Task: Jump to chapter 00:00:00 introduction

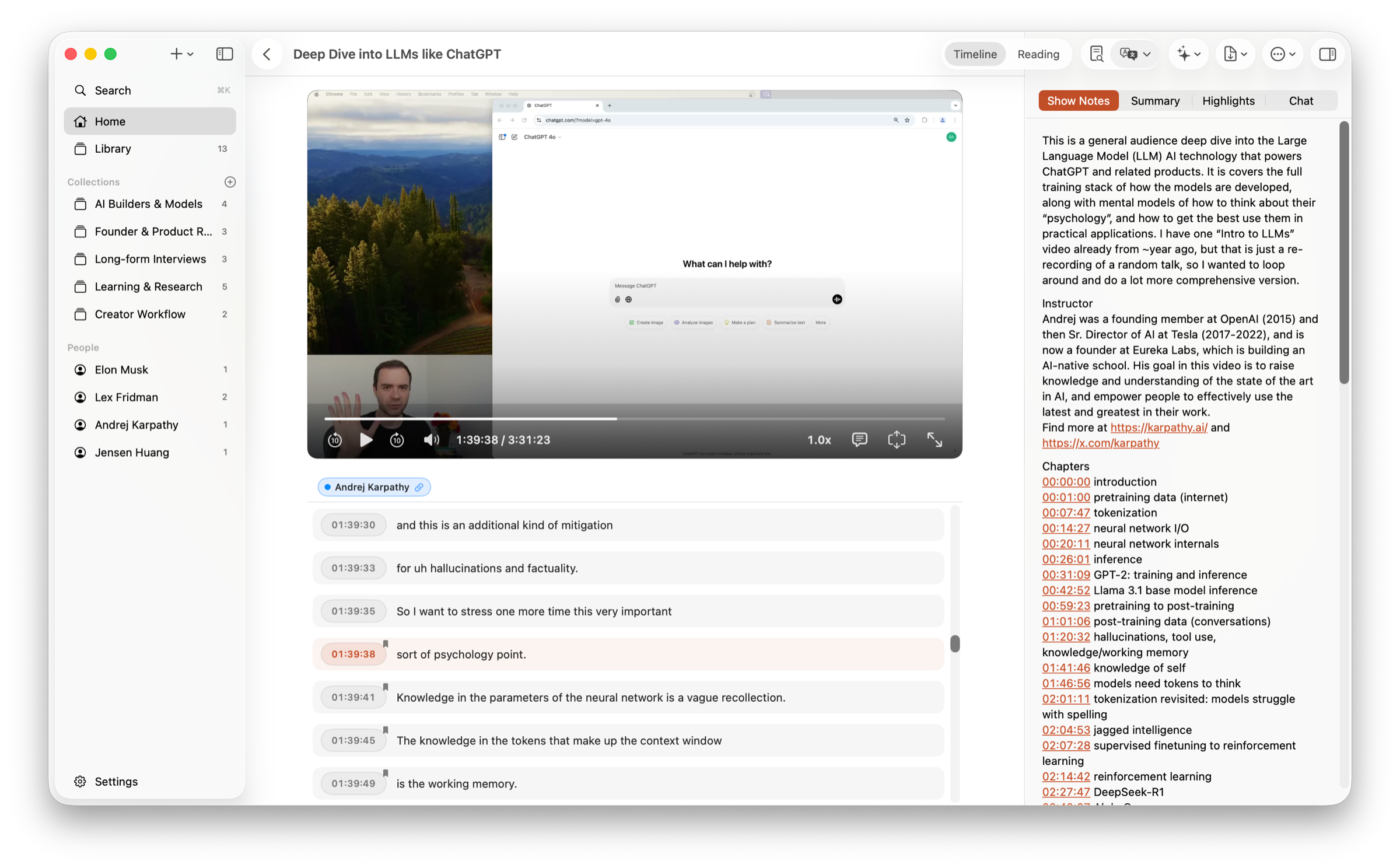Action: 1066,482
